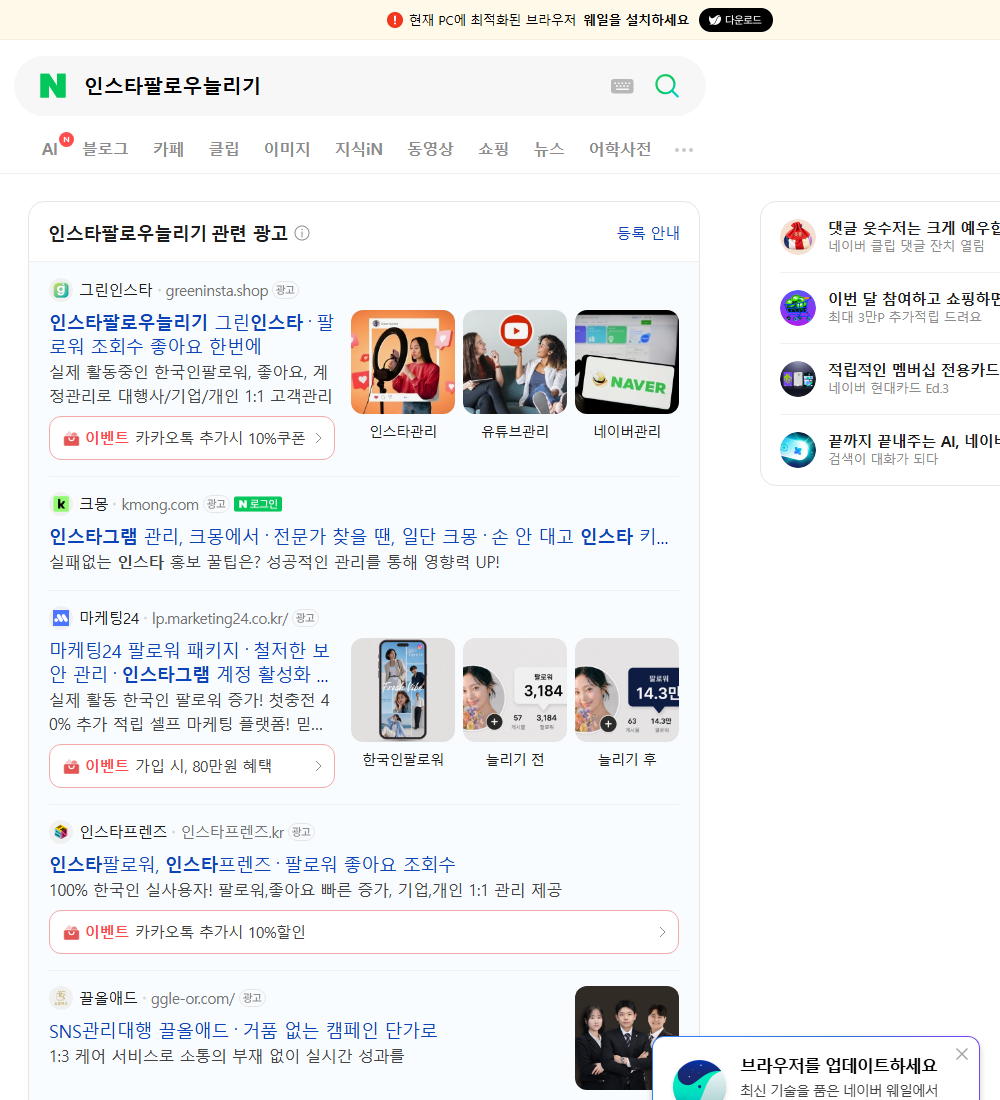This screenshot has height=1100, width=1000.
Task: Switch to the 지식iN tab
Action: [x=359, y=149]
